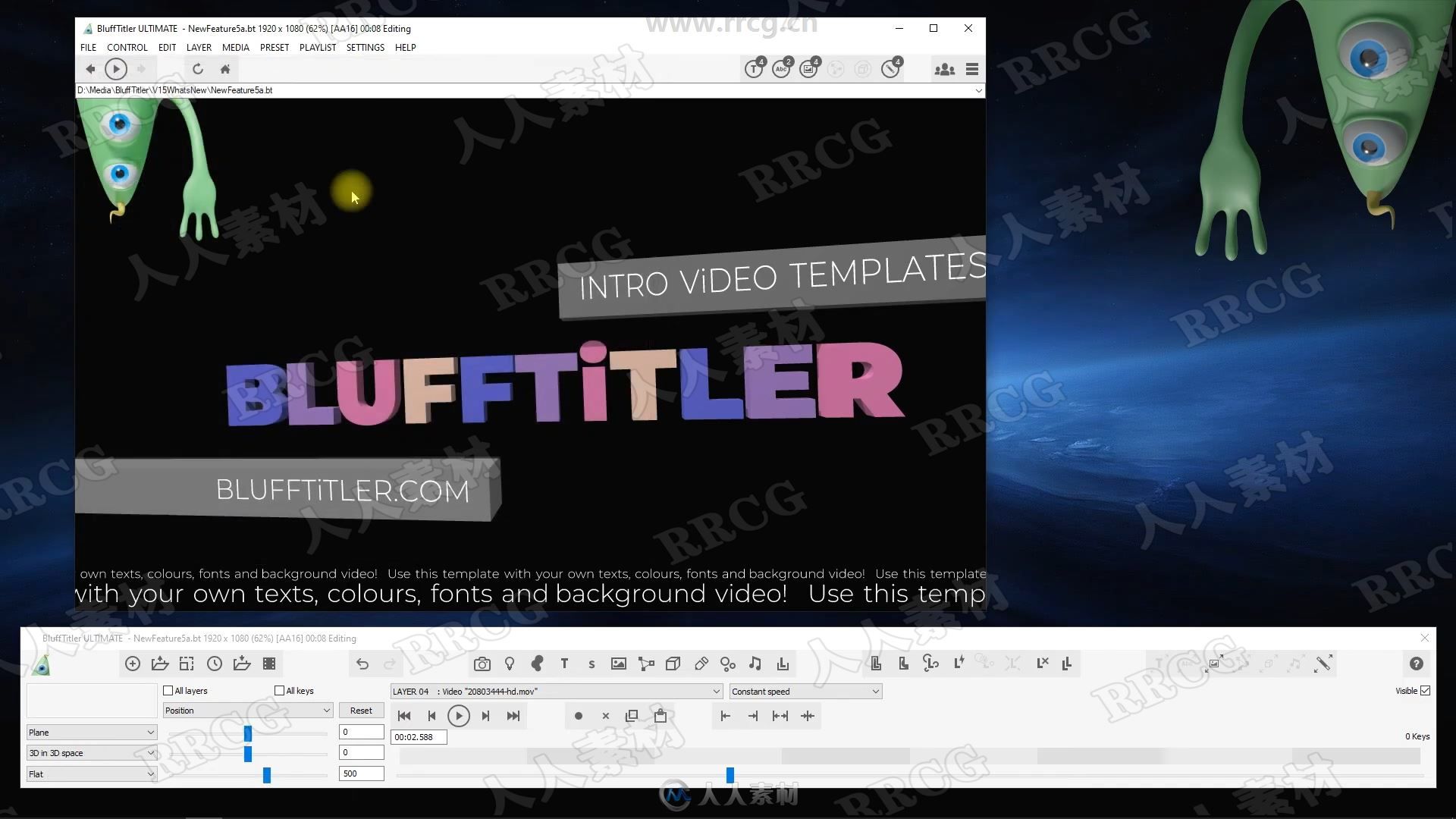1456x819 pixels.
Task: Click the text layers counter icon showing 4
Action: click(755, 69)
